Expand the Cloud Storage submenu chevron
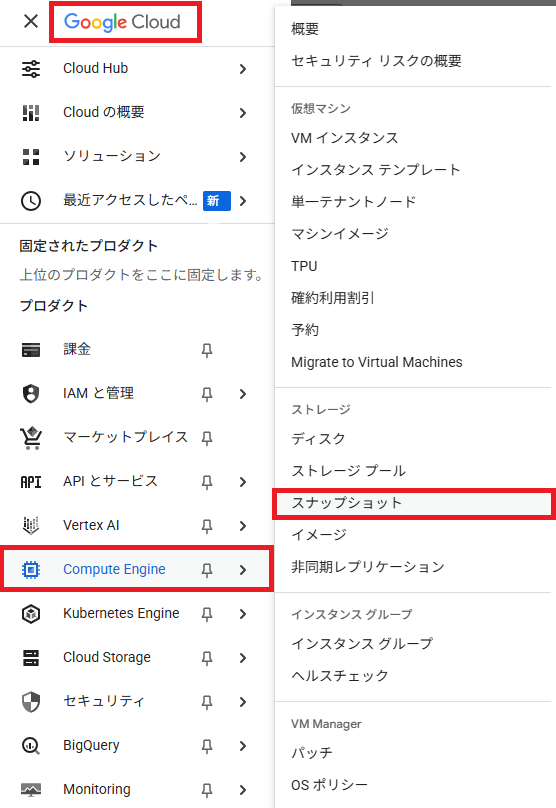Viewport: 556px width, 808px height. [243, 658]
